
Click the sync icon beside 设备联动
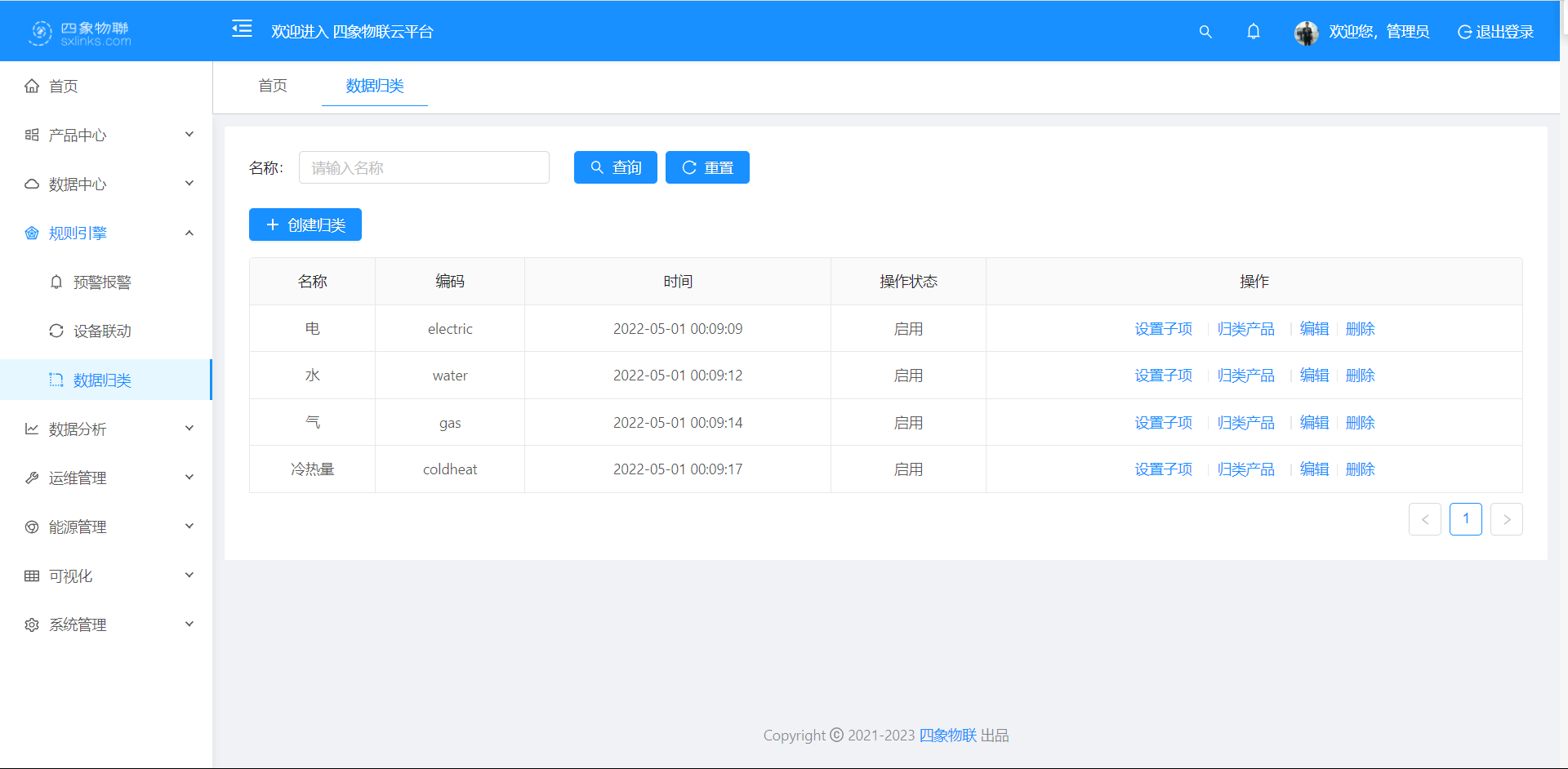56,331
